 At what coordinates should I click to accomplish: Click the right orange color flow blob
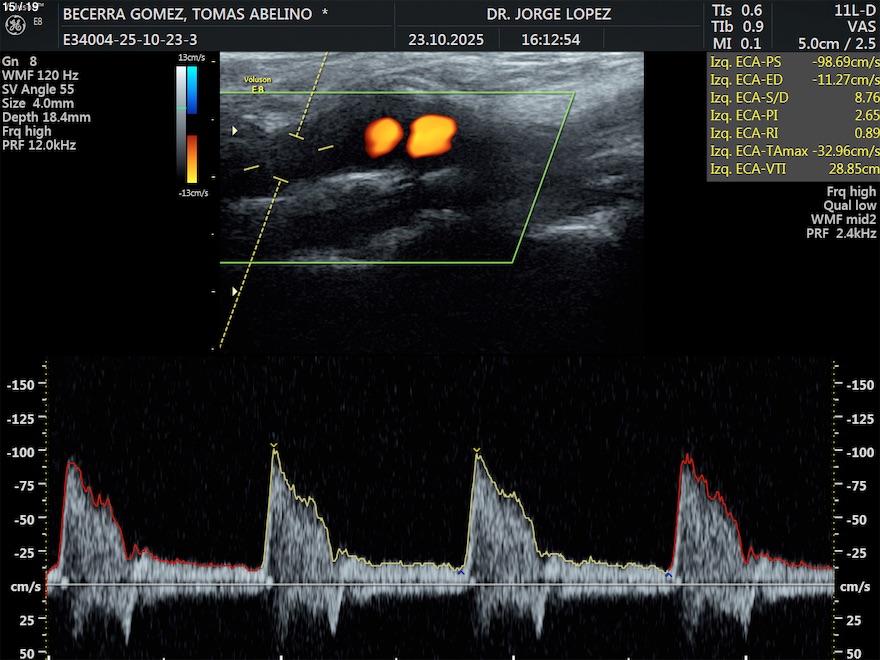(431, 136)
